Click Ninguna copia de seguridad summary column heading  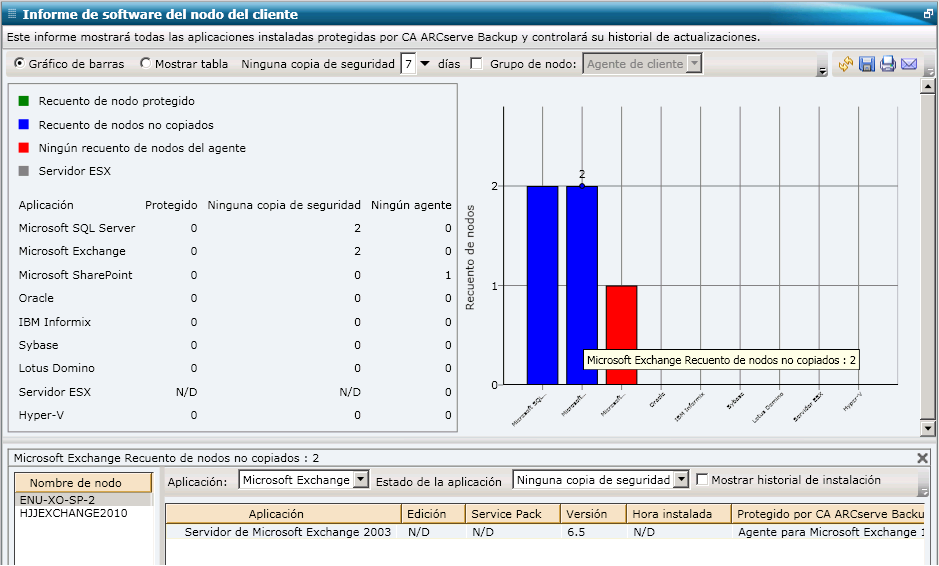[284, 205]
